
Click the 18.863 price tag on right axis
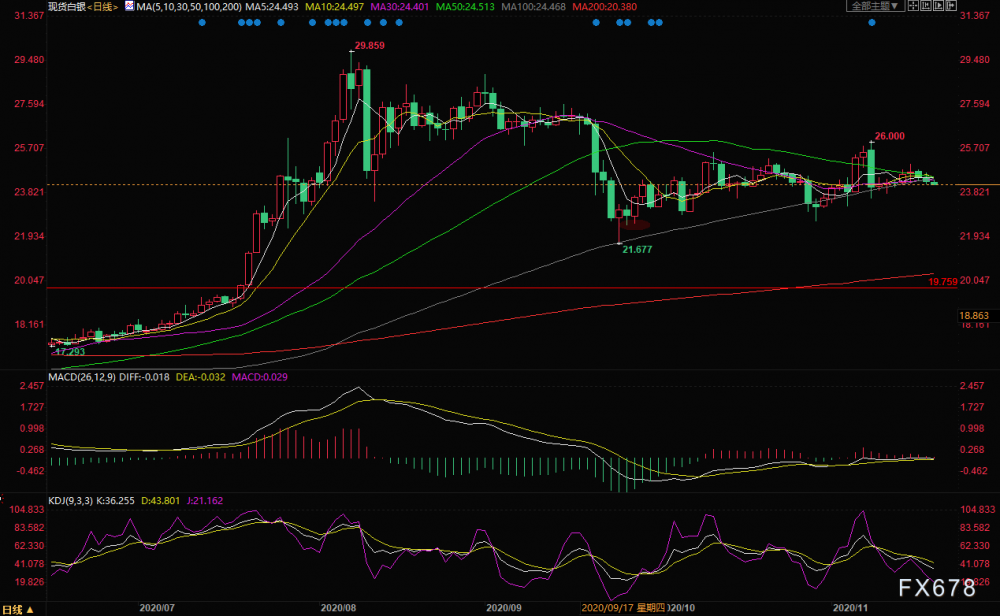tap(974, 316)
